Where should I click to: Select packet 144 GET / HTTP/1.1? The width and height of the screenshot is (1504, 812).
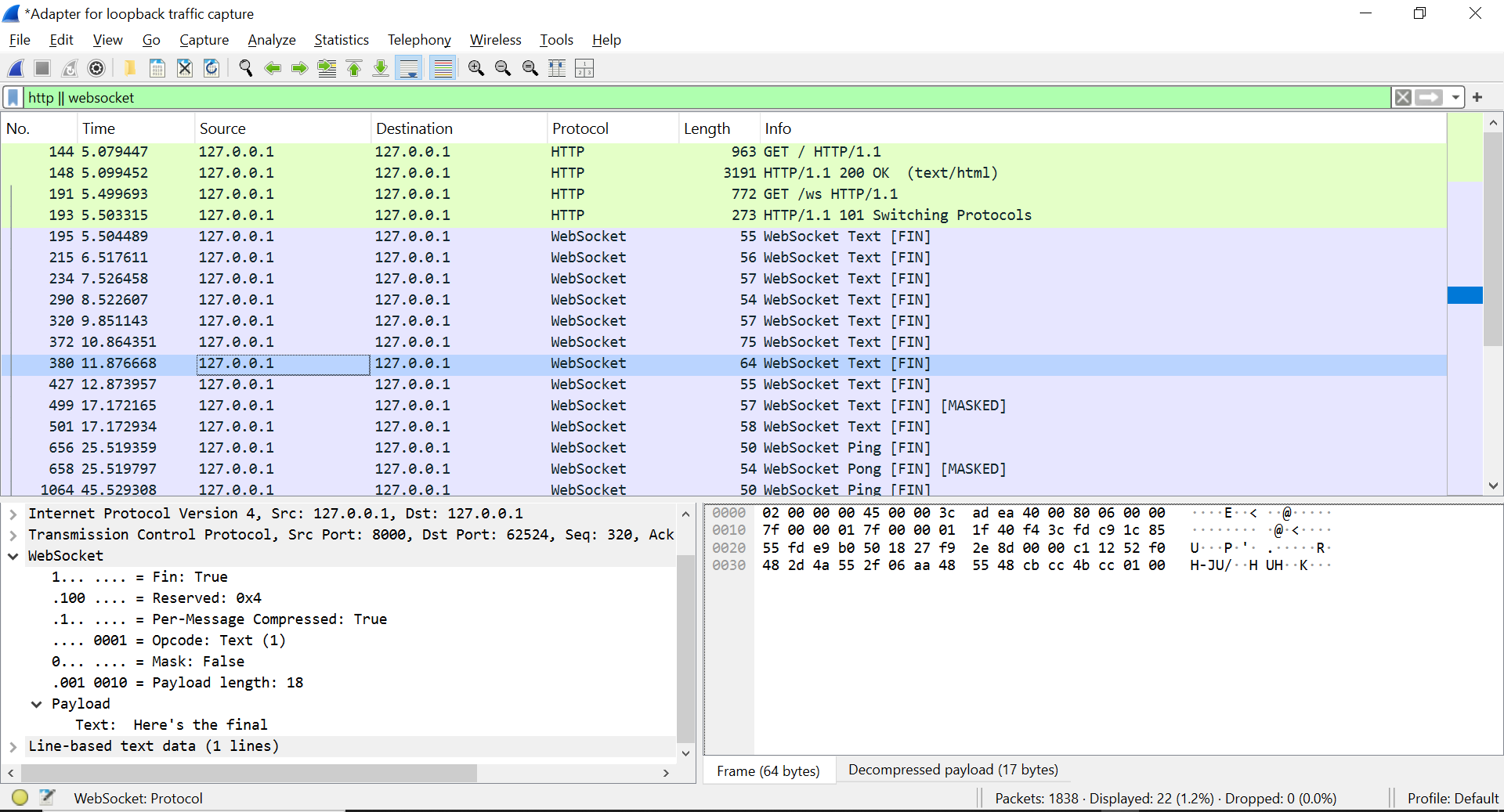[724, 152]
